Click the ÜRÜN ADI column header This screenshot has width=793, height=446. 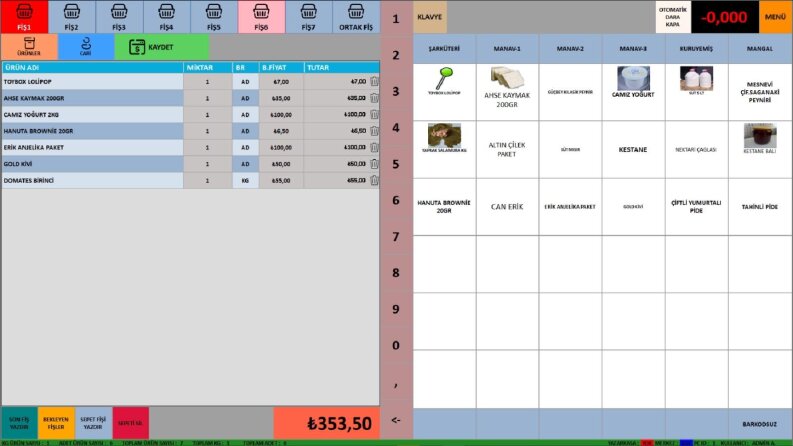tap(93, 67)
